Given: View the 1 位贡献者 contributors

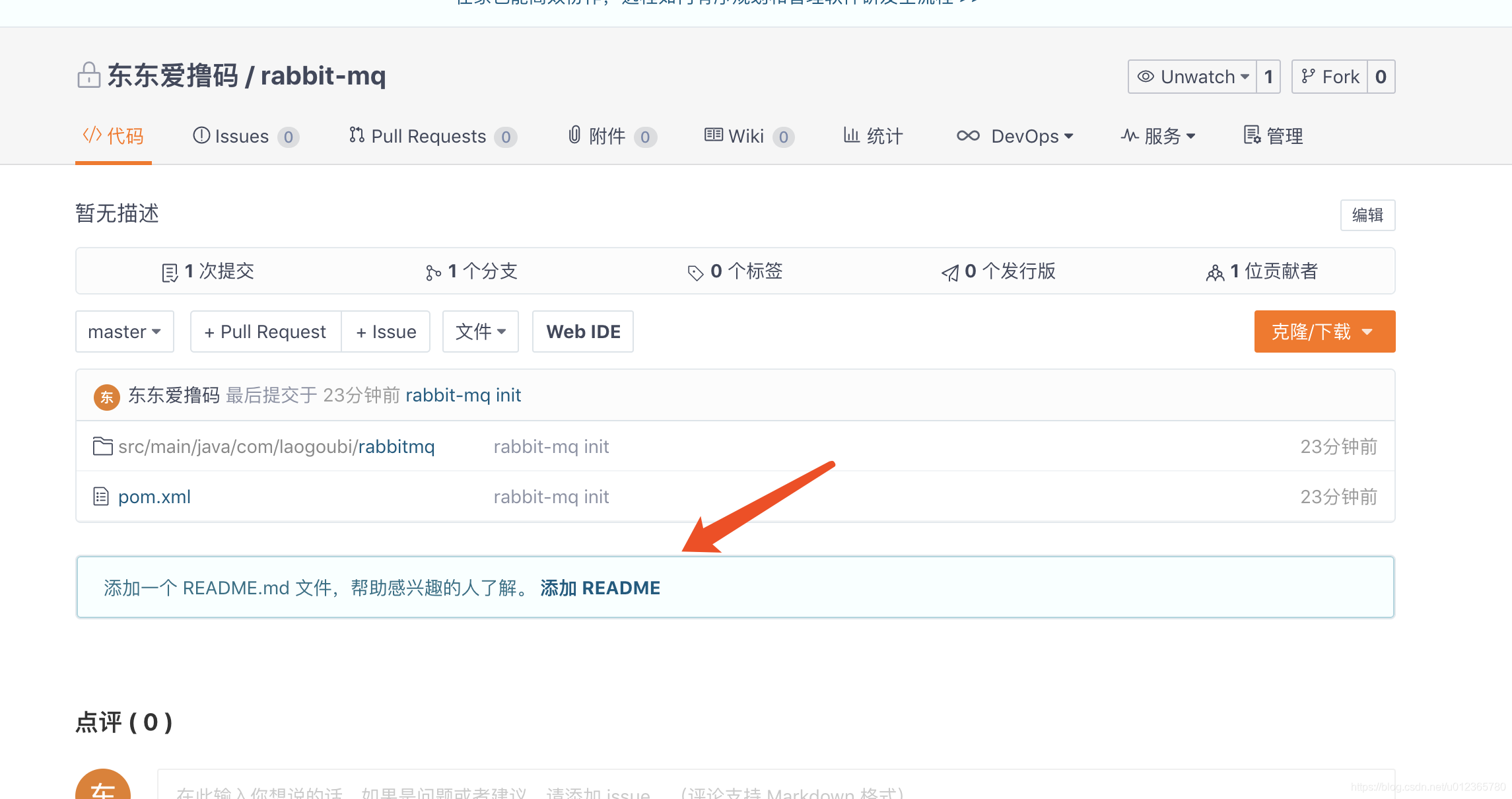Looking at the screenshot, I should pos(1262,271).
